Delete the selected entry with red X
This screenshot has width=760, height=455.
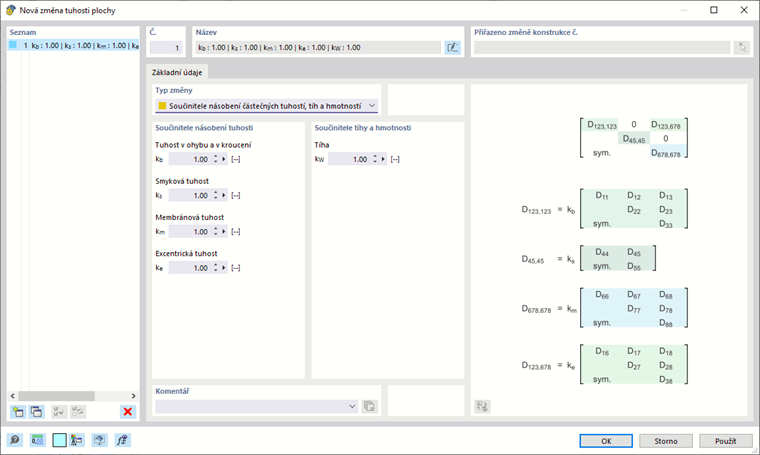(127, 411)
